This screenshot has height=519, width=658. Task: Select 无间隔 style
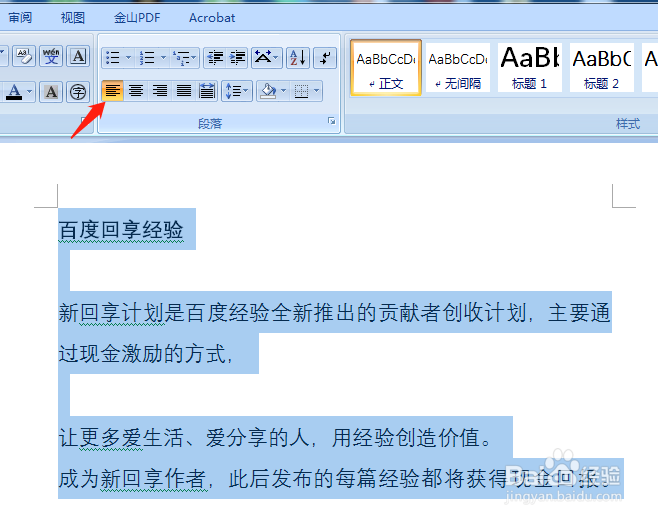coord(458,68)
